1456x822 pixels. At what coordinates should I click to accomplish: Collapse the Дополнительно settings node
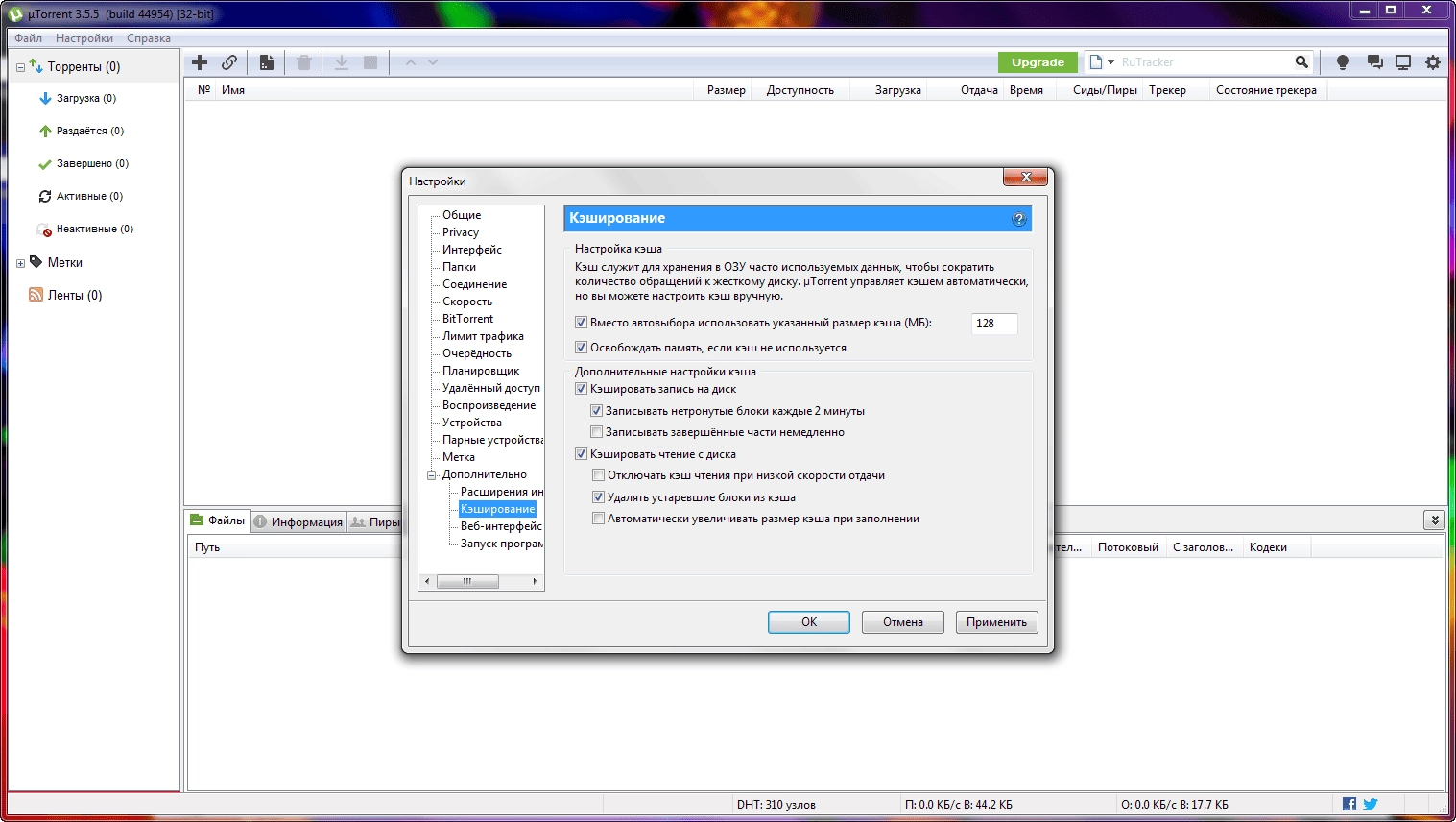[431, 475]
